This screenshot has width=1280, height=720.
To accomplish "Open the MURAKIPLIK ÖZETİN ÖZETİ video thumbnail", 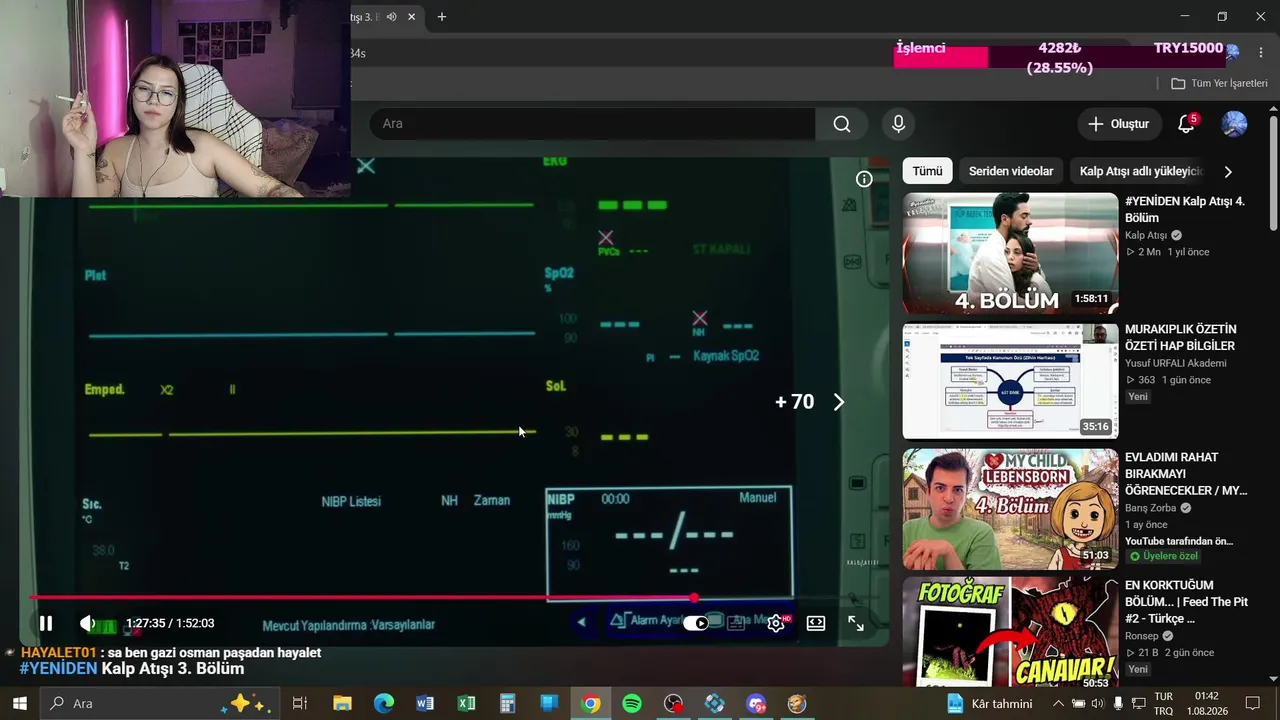I will (1010, 382).
